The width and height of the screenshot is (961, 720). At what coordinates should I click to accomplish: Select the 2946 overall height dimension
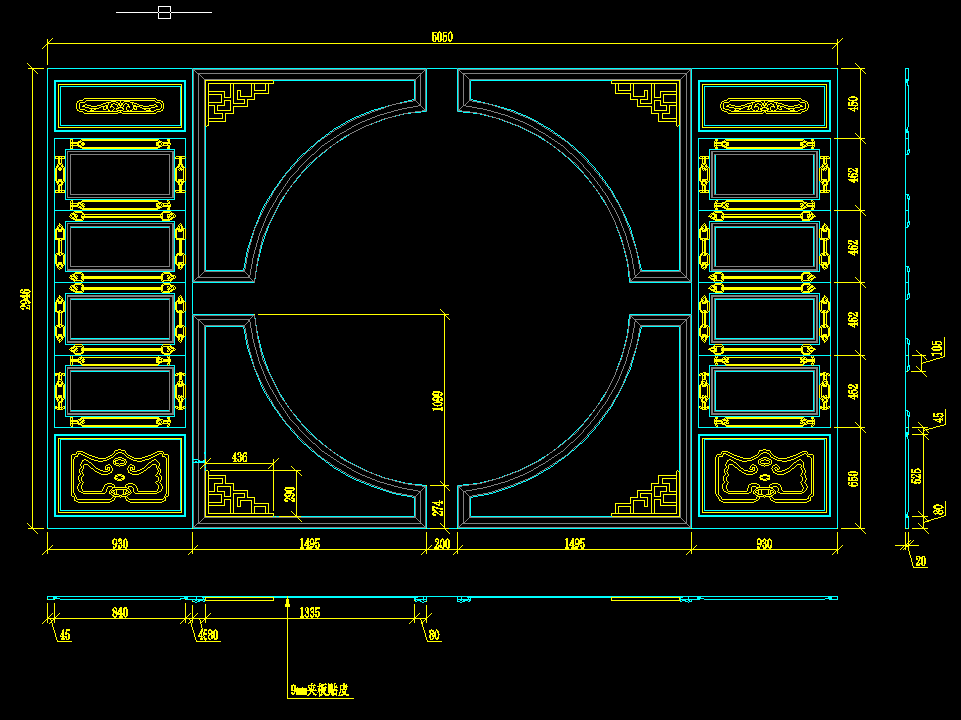pos(27,299)
